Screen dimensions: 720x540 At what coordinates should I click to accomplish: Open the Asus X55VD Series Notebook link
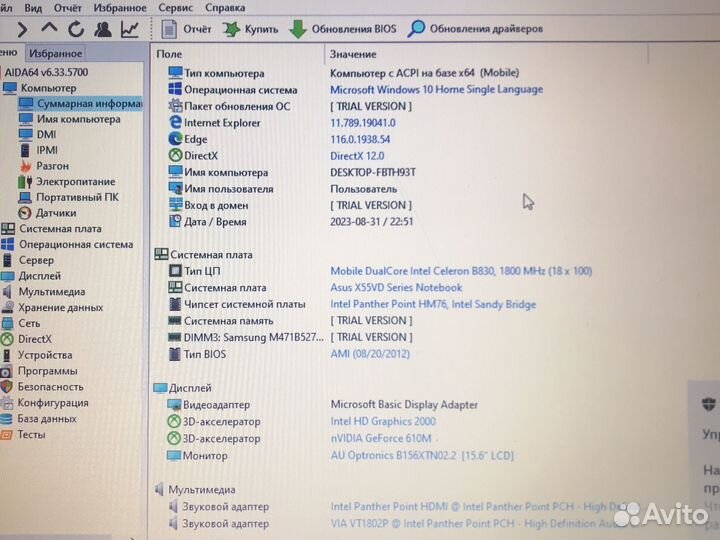tap(396, 287)
